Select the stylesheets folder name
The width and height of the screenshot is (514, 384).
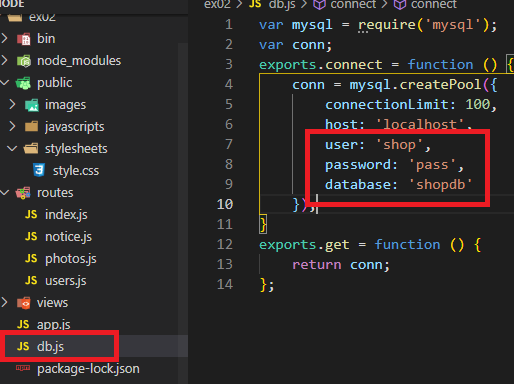click(x=76, y=149)
